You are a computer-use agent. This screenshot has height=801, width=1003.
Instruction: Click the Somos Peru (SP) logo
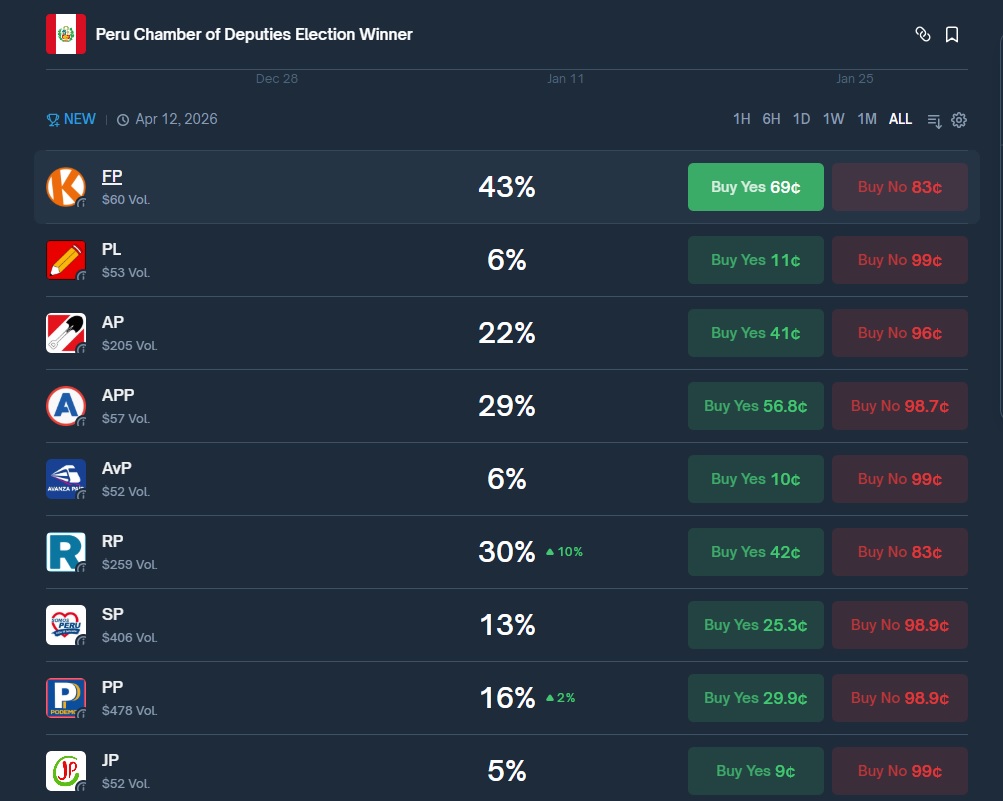[x=66, y=625]
